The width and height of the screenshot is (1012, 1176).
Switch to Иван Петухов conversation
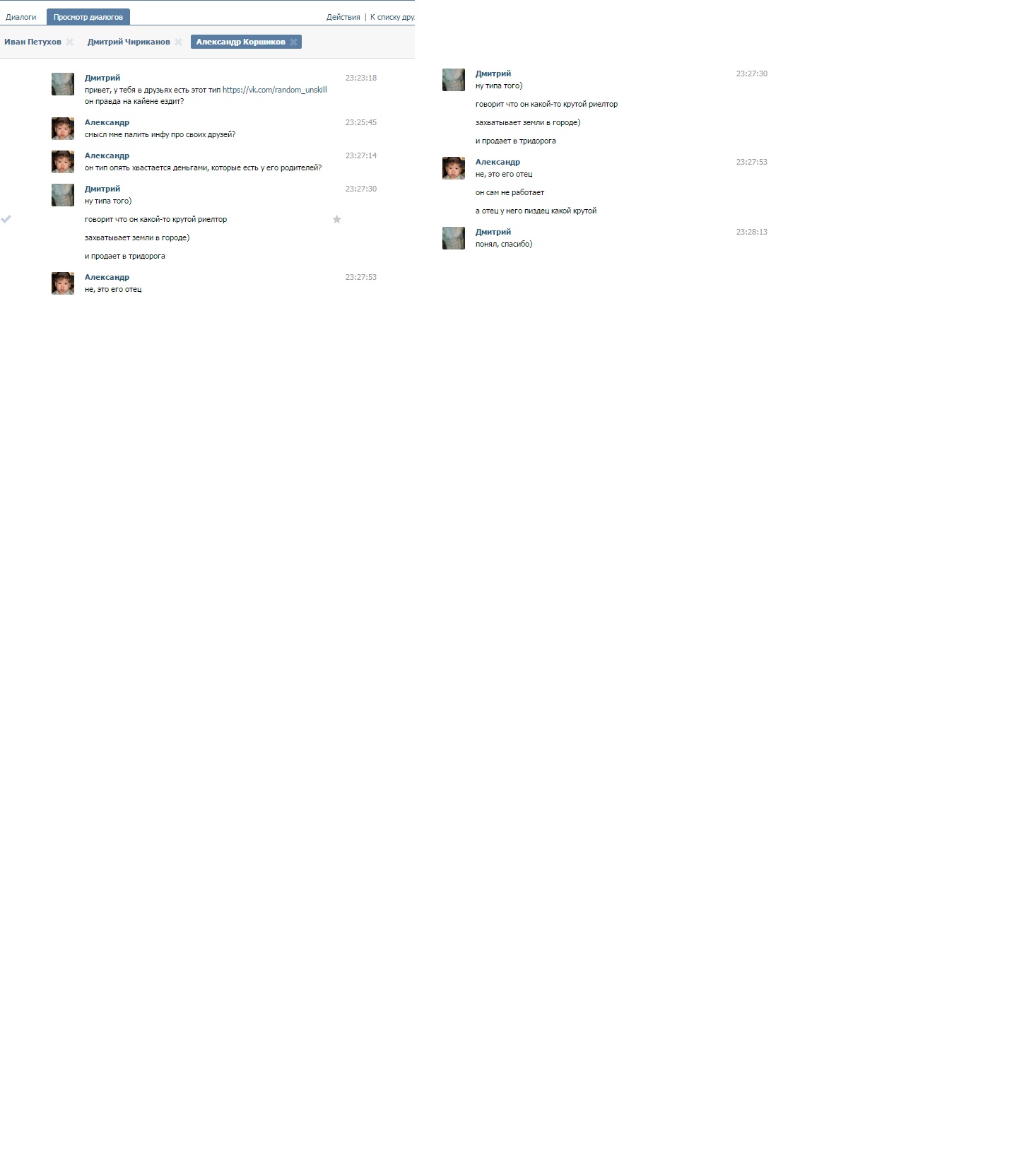point(33,42)
